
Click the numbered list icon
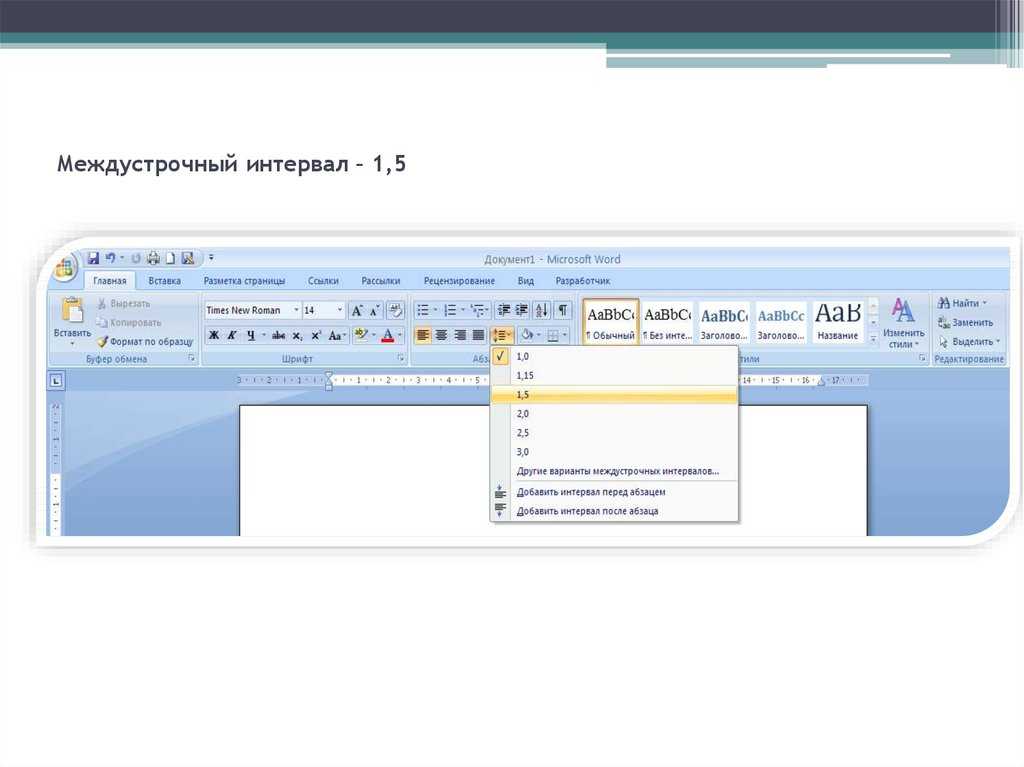pyautogui.click(x=450, y=310)
